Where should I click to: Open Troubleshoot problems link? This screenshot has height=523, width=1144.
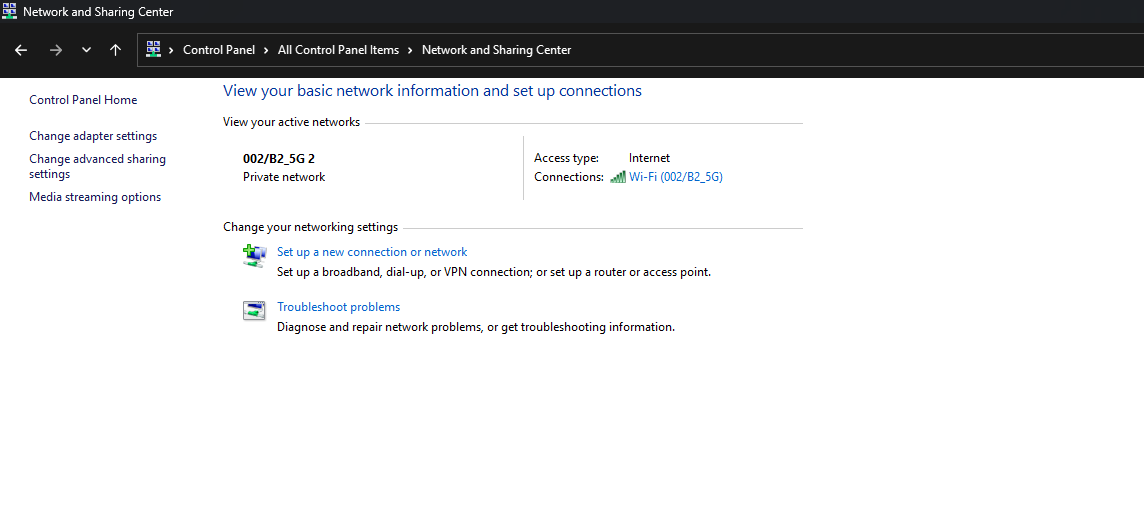pyautogui.click(x=339, y=307)
